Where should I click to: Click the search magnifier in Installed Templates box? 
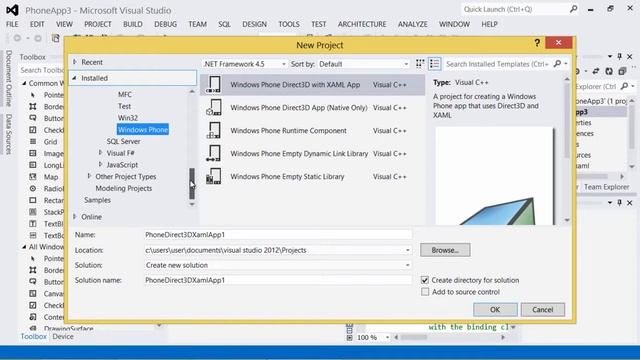tap(558, 64)
